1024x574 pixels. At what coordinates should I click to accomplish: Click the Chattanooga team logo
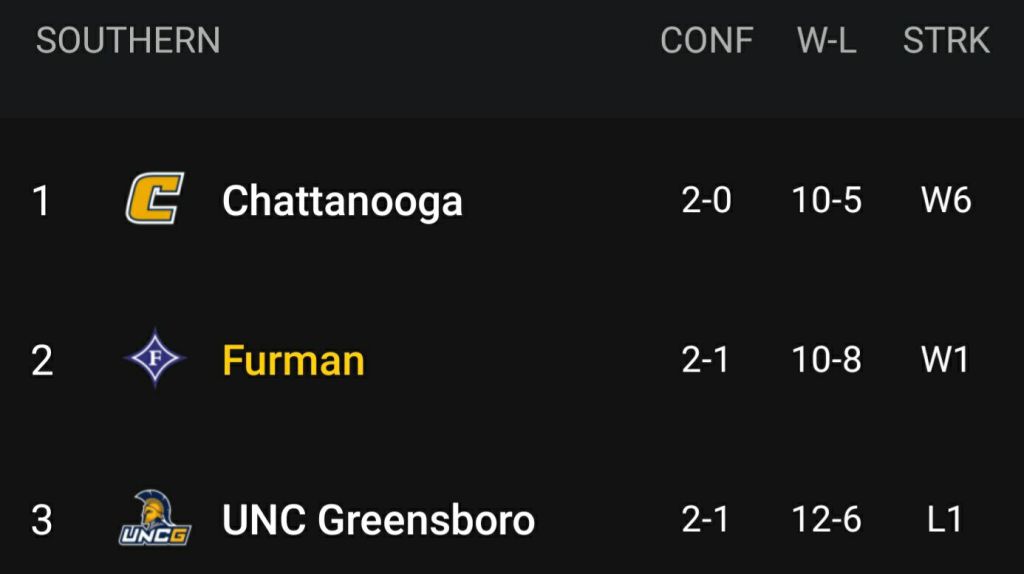point(154,200)
